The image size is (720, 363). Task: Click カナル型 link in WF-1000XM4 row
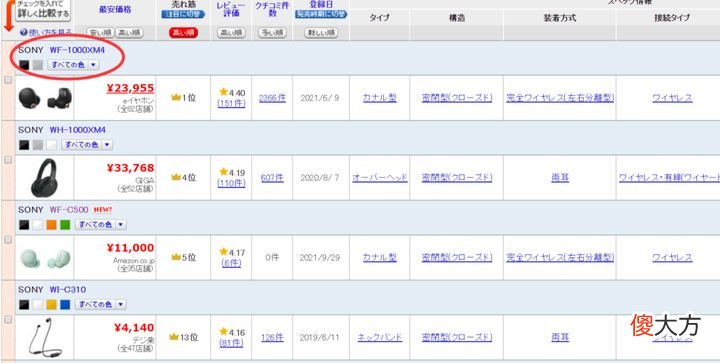(x=380, y=98)
